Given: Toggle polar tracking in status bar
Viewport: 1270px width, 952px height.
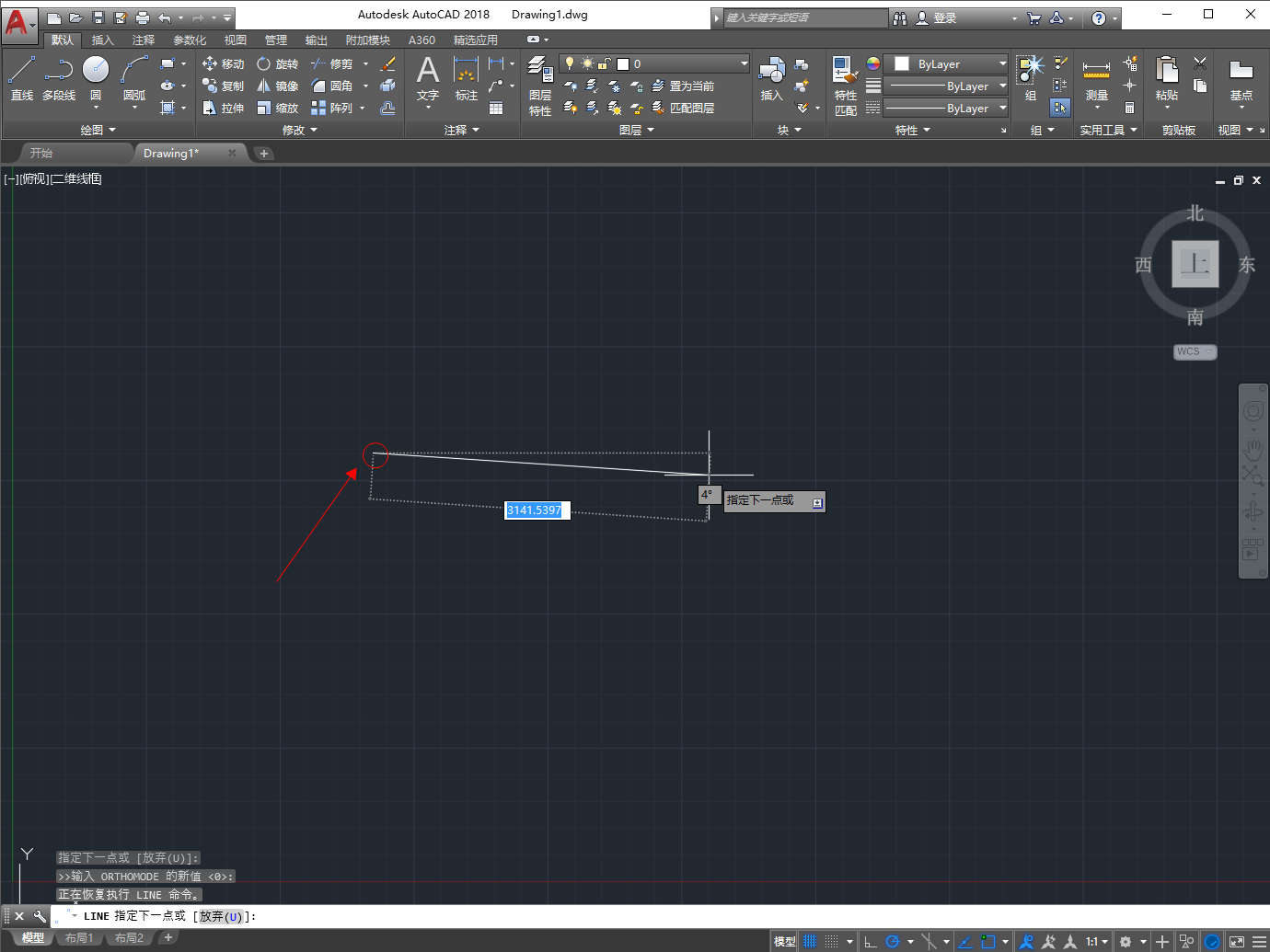Looking at the screenshot, I should [892, 941].
